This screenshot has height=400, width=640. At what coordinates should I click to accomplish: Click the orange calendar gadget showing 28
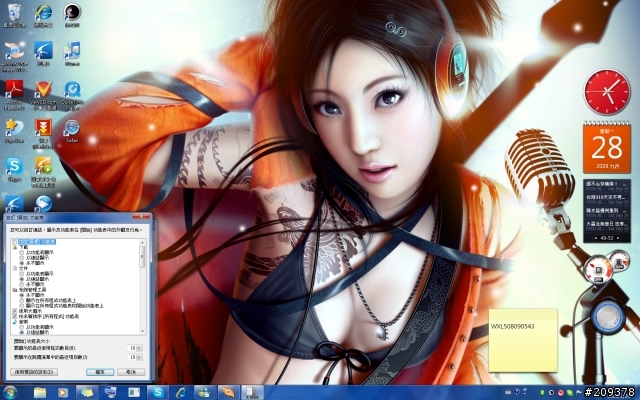click(607, 148)
